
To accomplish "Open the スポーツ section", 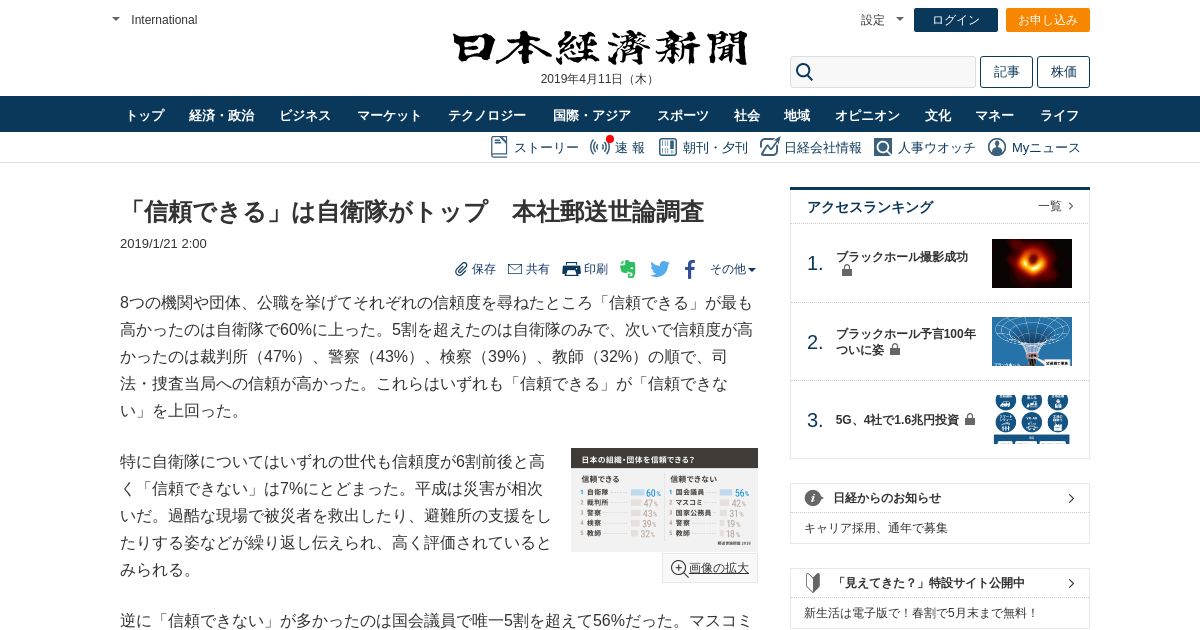I will click(x=683, y=115).
